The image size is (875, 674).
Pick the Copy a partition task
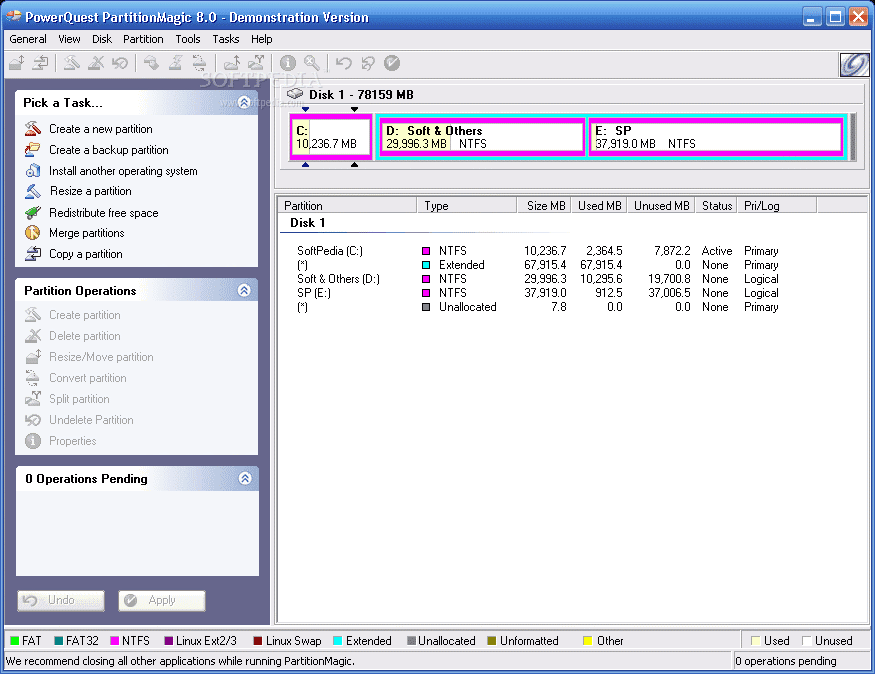pyautogui.click(x=86, y=254)
